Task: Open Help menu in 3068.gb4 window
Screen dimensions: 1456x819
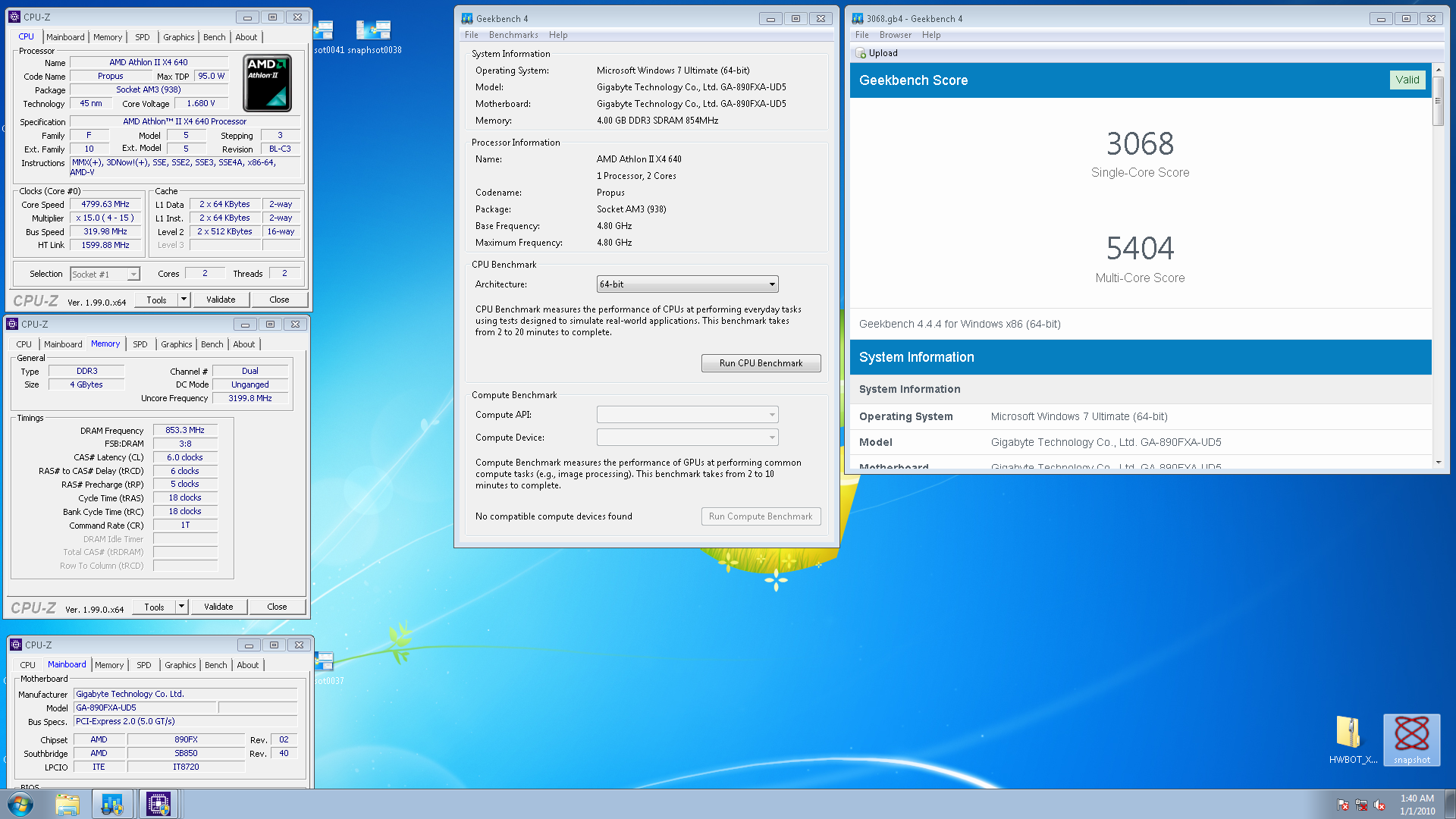Action: click(930, 35)
